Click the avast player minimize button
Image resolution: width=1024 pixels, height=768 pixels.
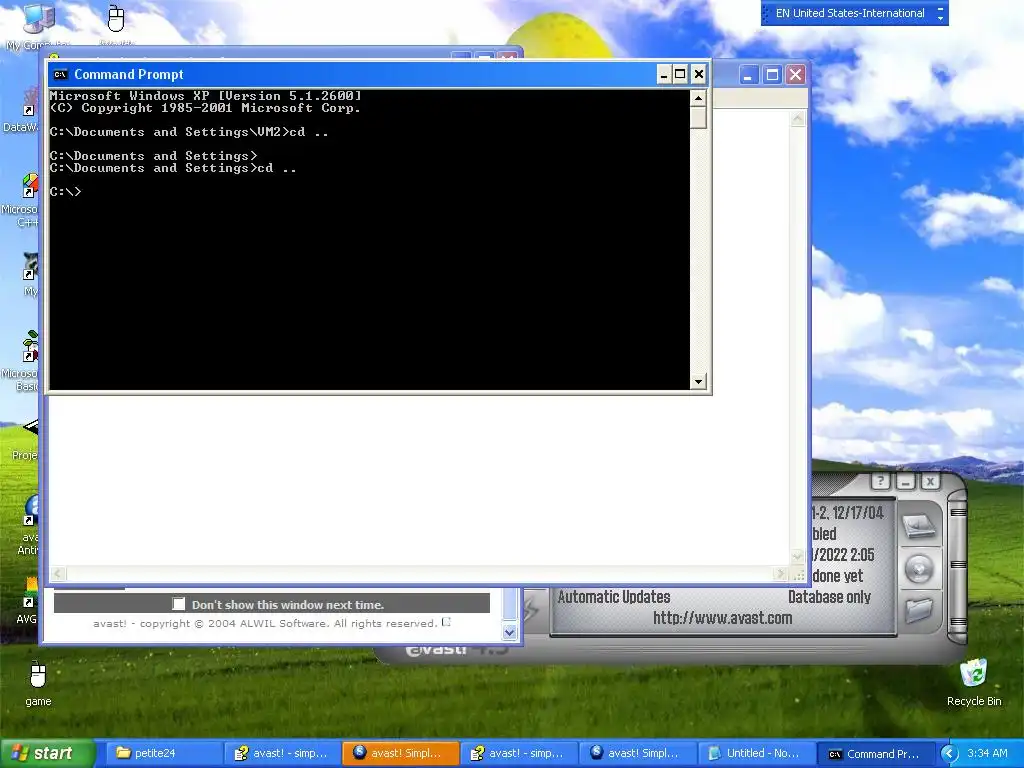905,482
